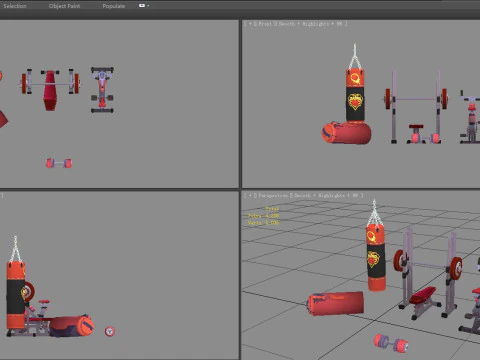Click the yellow Verts statistic in Perspective viewport
Viewport: 480px width, 360px height.
pos(264,222)
